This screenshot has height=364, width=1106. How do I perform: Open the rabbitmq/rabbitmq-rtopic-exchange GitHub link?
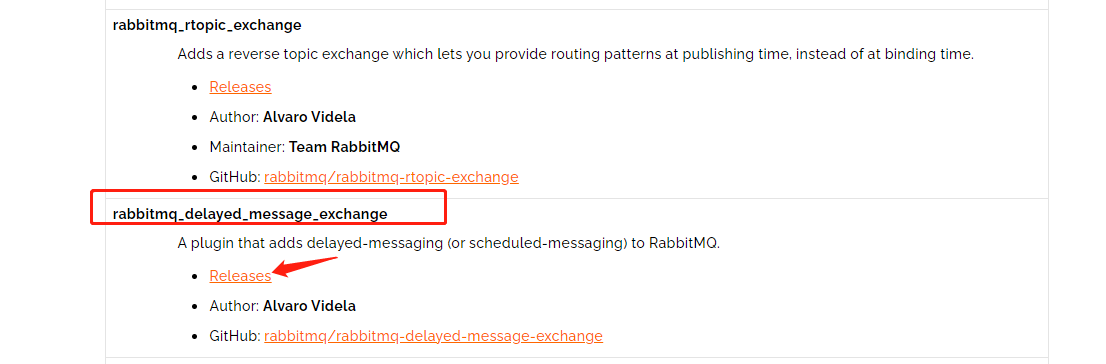pyautogui.click(x=391, y=177)
